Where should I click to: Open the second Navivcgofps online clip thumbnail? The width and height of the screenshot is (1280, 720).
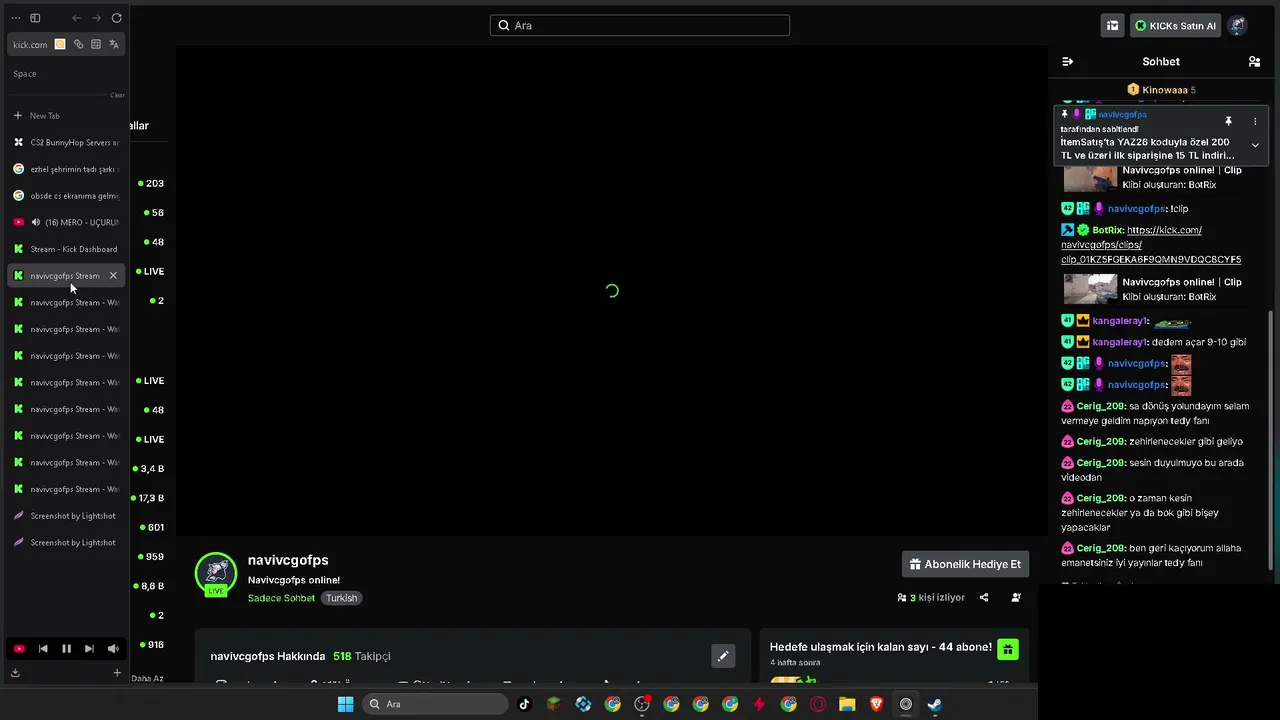1090,289
